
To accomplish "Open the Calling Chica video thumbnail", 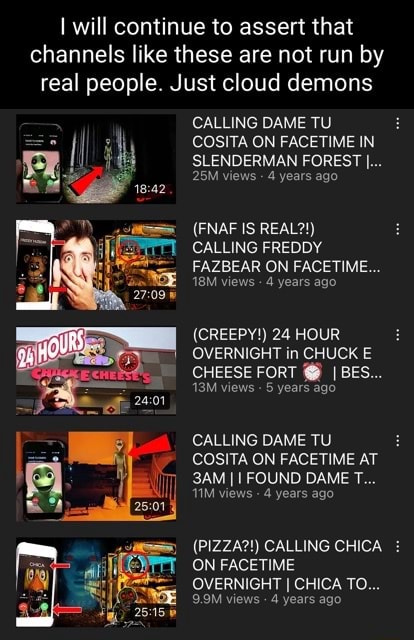I will pyautogui.click(x=96, y=582).
